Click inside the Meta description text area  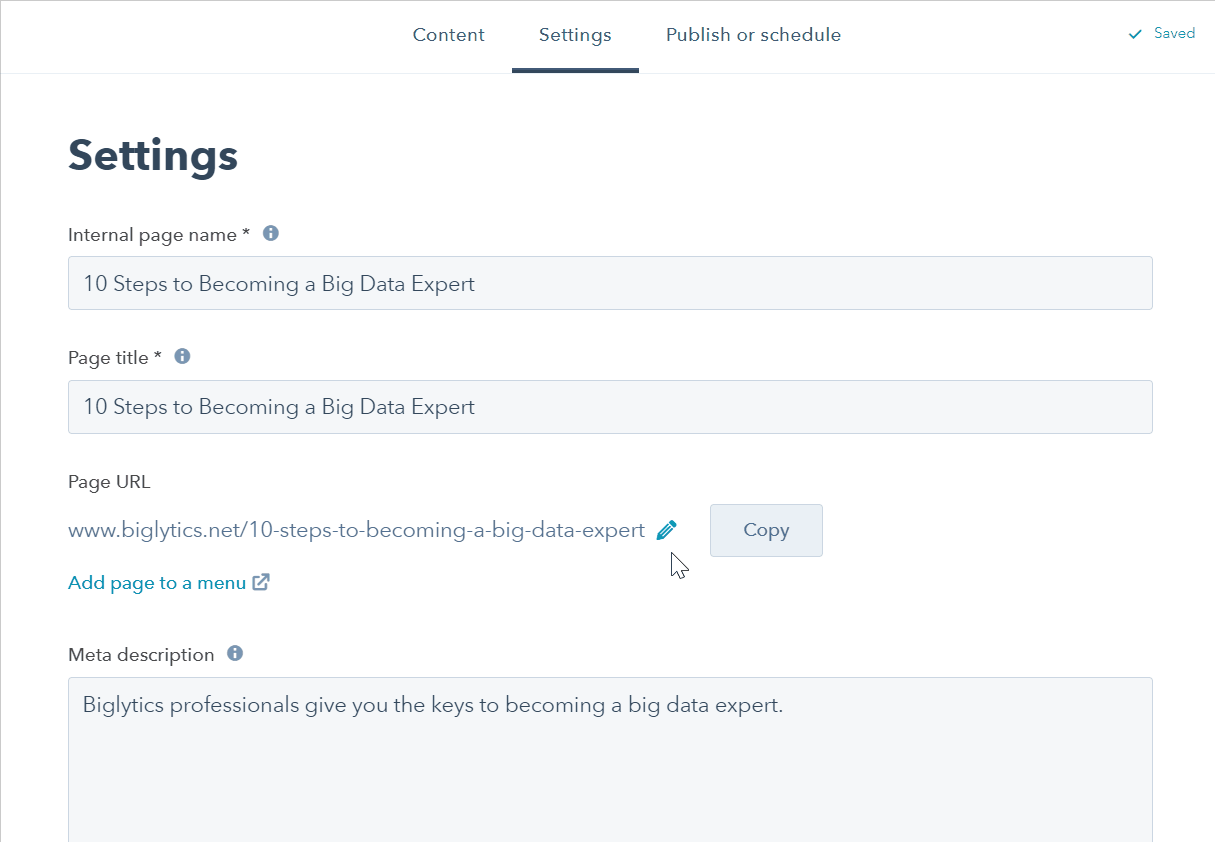pos(610,760)
